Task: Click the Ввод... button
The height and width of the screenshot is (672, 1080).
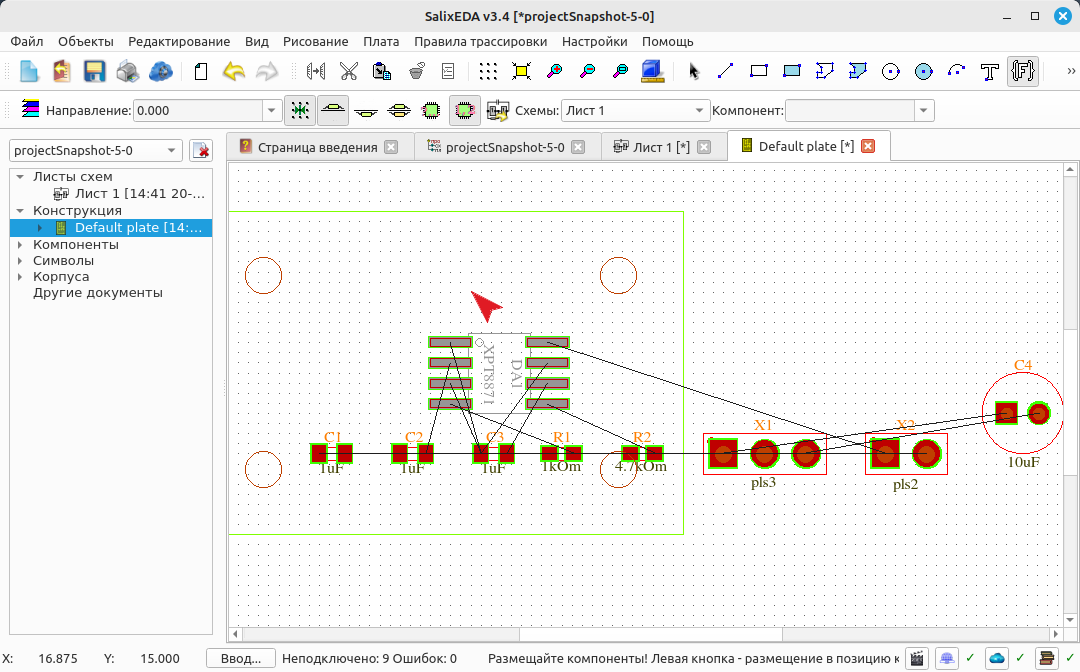Action: click(x=240, y=659)
